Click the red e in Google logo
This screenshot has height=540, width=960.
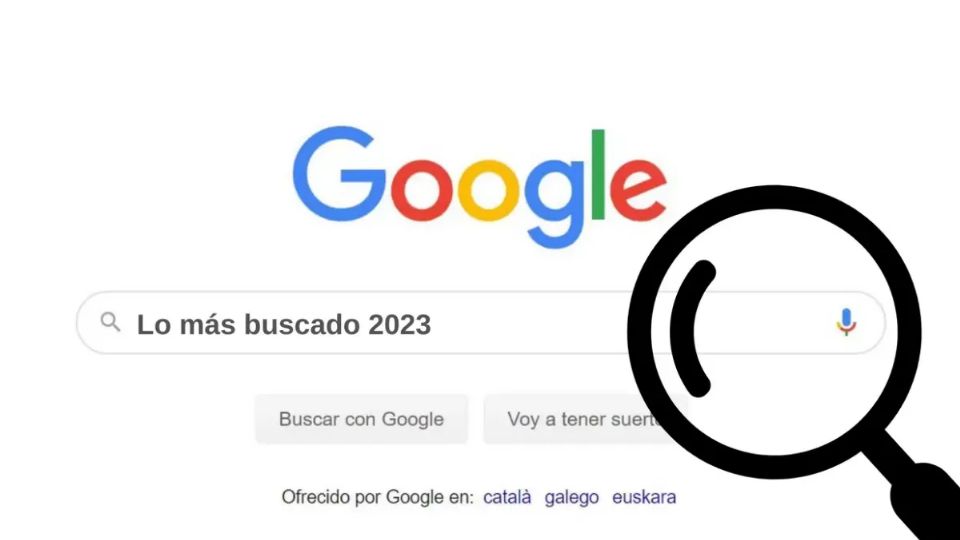click(x=638, y=189)
